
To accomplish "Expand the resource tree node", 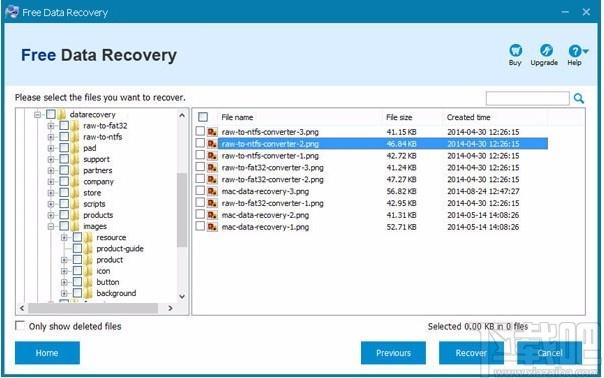I will click(64, 237).
